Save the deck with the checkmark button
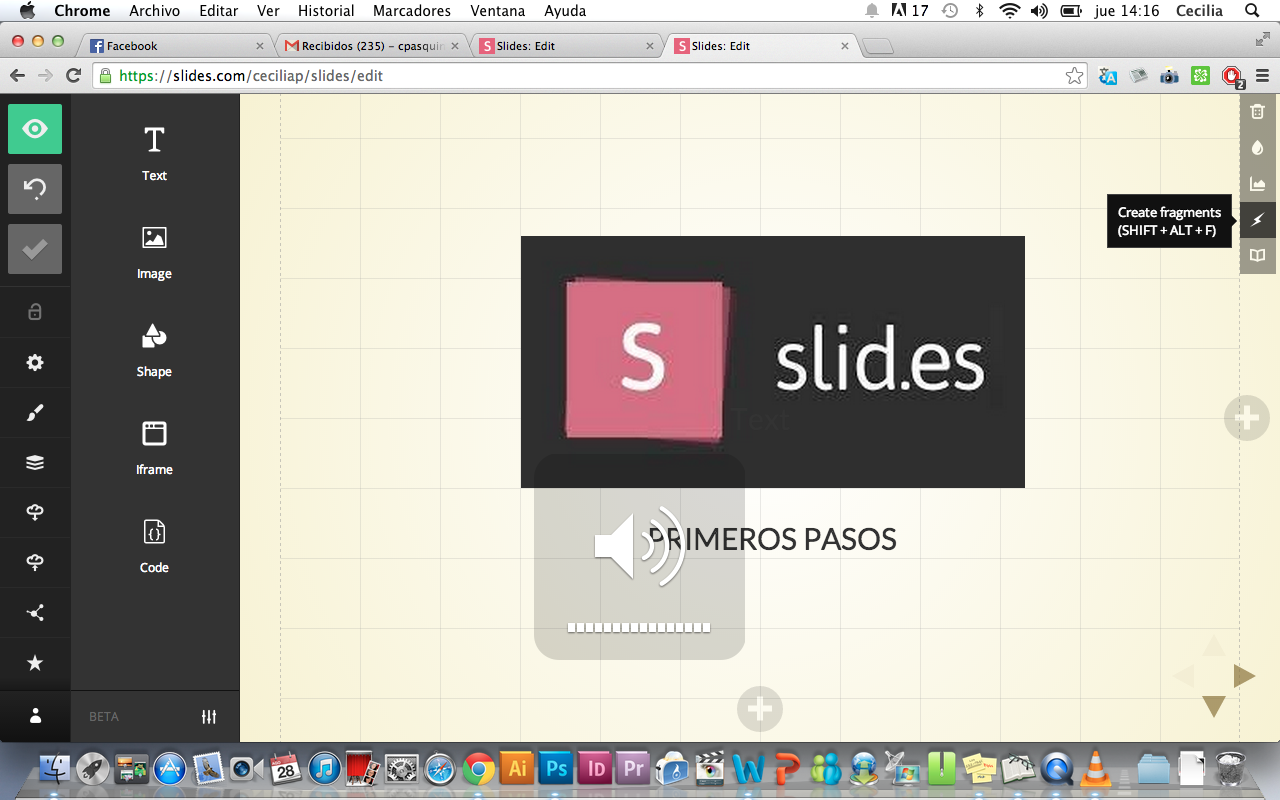This screenshot has height=800, width=1280. (x=35, y=249)
